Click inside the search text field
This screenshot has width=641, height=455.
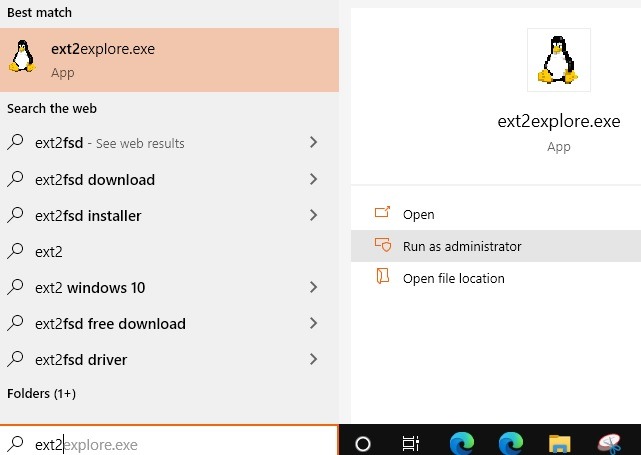click(x=169, y=441)
